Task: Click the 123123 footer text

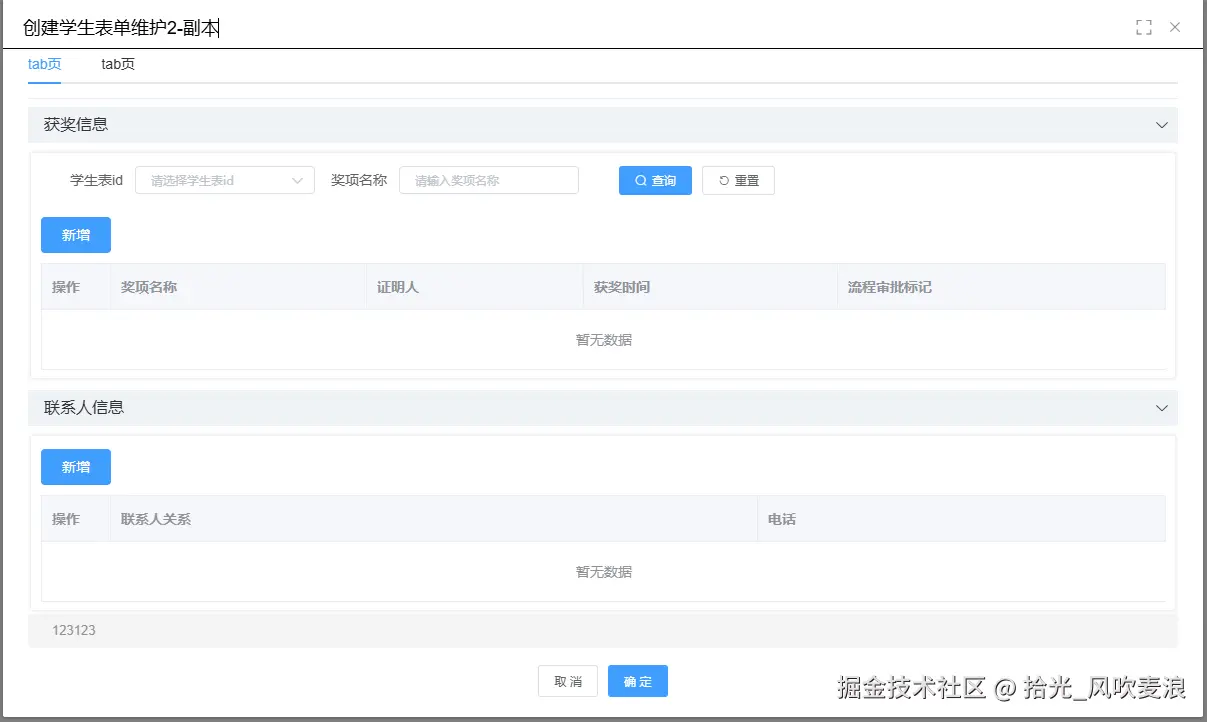Action: pyautogui.click(x=74, y=630)
